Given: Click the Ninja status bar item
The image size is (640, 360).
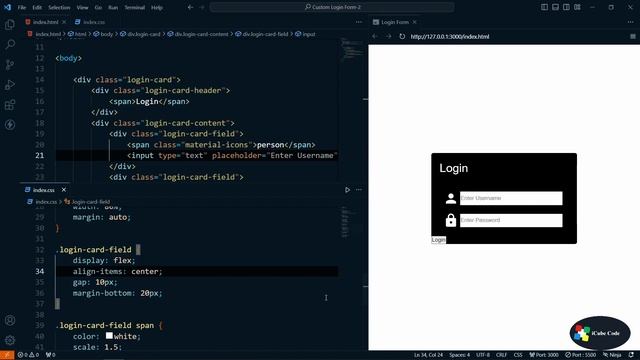Looking at the screenshot, I should 612,355.
